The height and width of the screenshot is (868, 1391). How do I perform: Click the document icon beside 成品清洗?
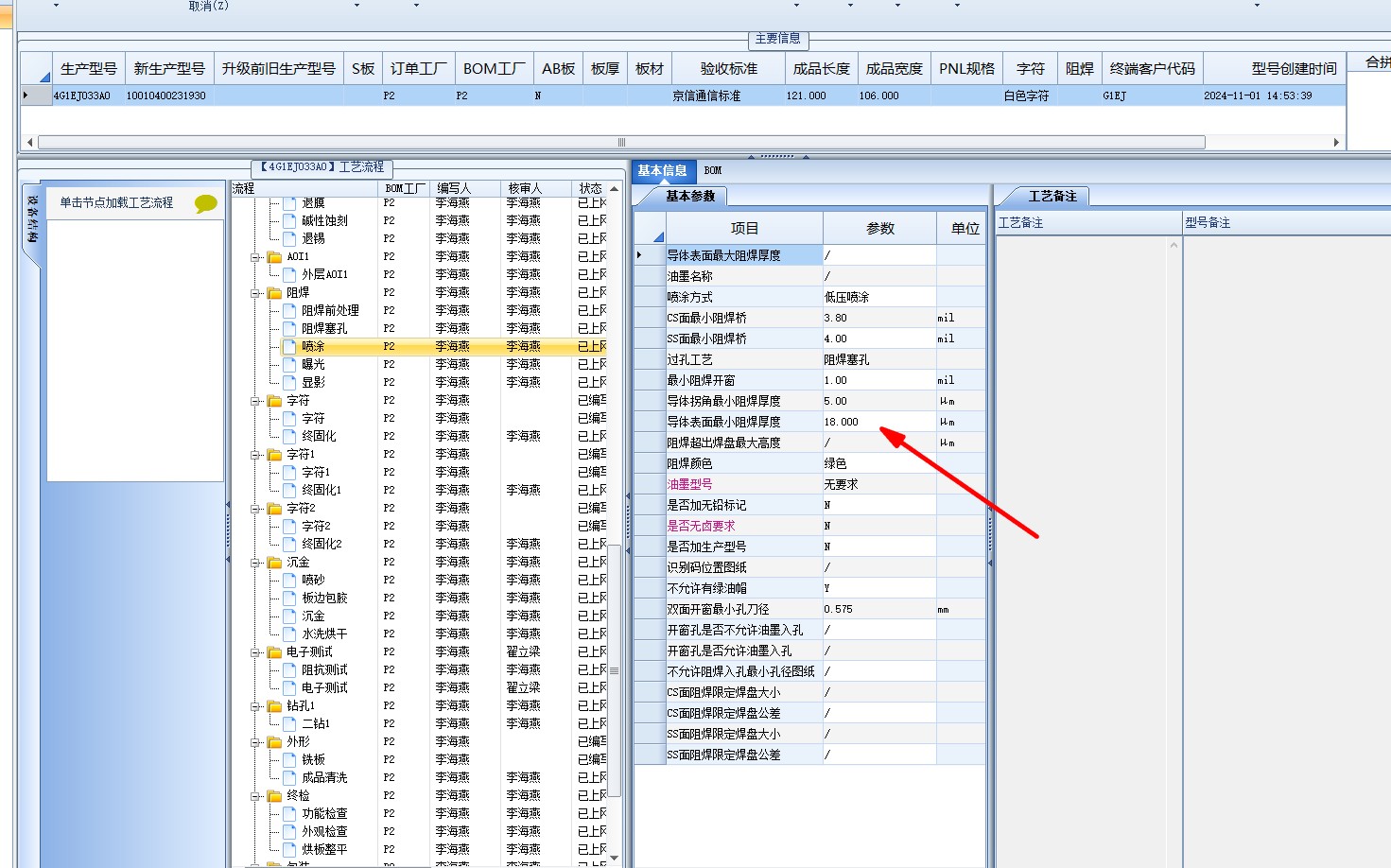pyautogui.click(x=289, y=777)
